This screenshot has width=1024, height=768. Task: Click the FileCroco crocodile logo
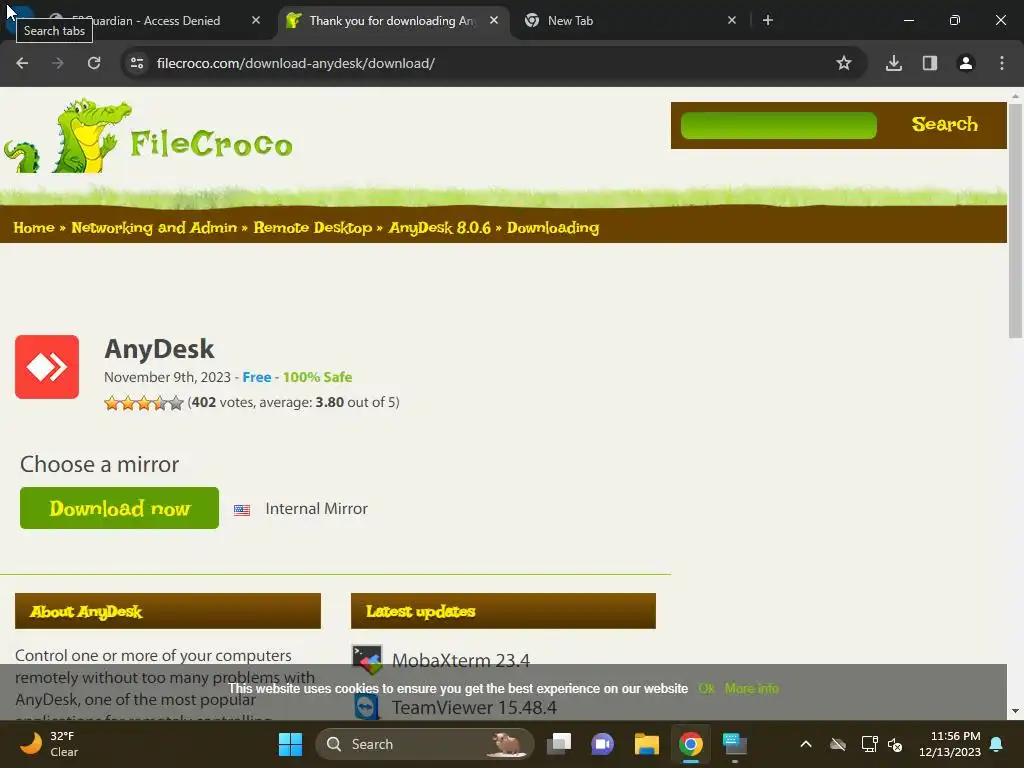148,136
